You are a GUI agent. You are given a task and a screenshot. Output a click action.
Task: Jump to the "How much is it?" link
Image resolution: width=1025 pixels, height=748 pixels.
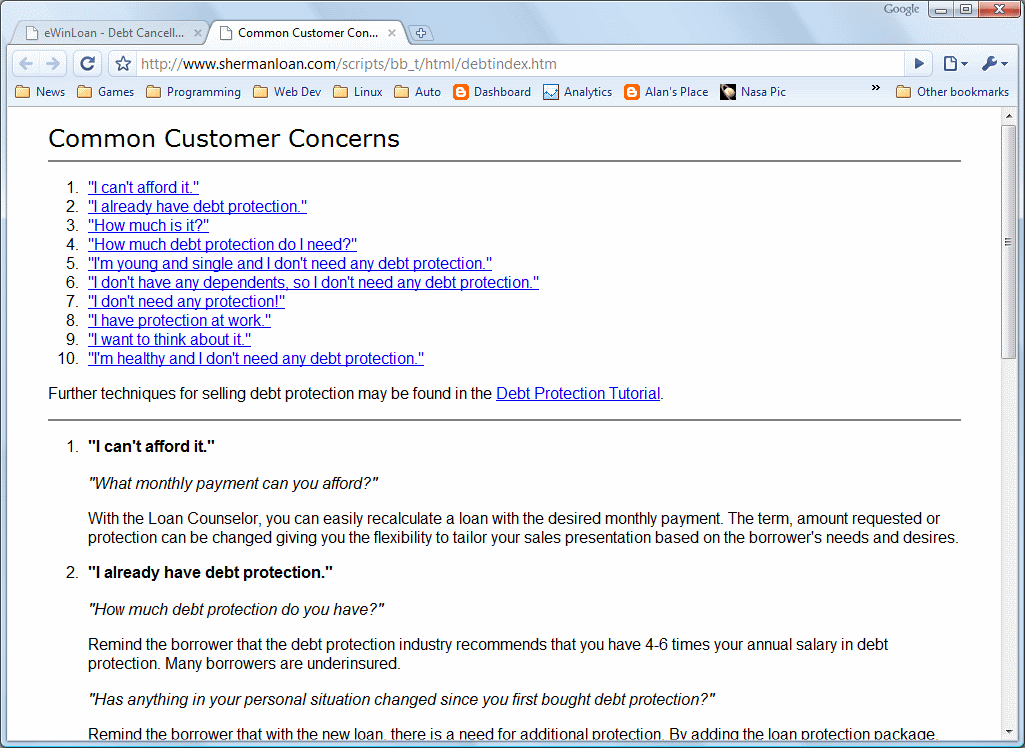148,226
